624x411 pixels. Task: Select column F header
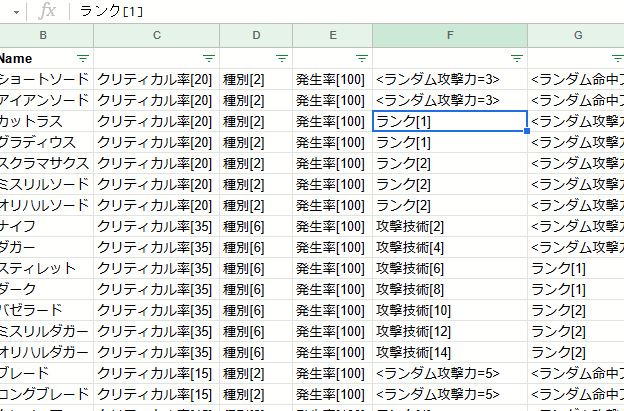(450, 35)
